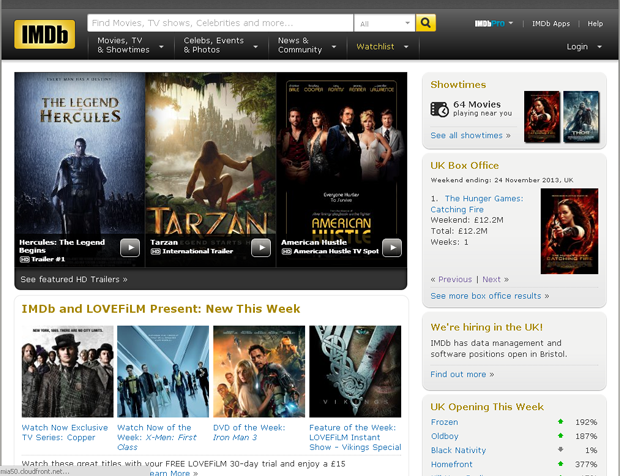
Task: Click the HD badge under Hercules Trailer #1
Action: pyautogui.click(x=25, y=259)
